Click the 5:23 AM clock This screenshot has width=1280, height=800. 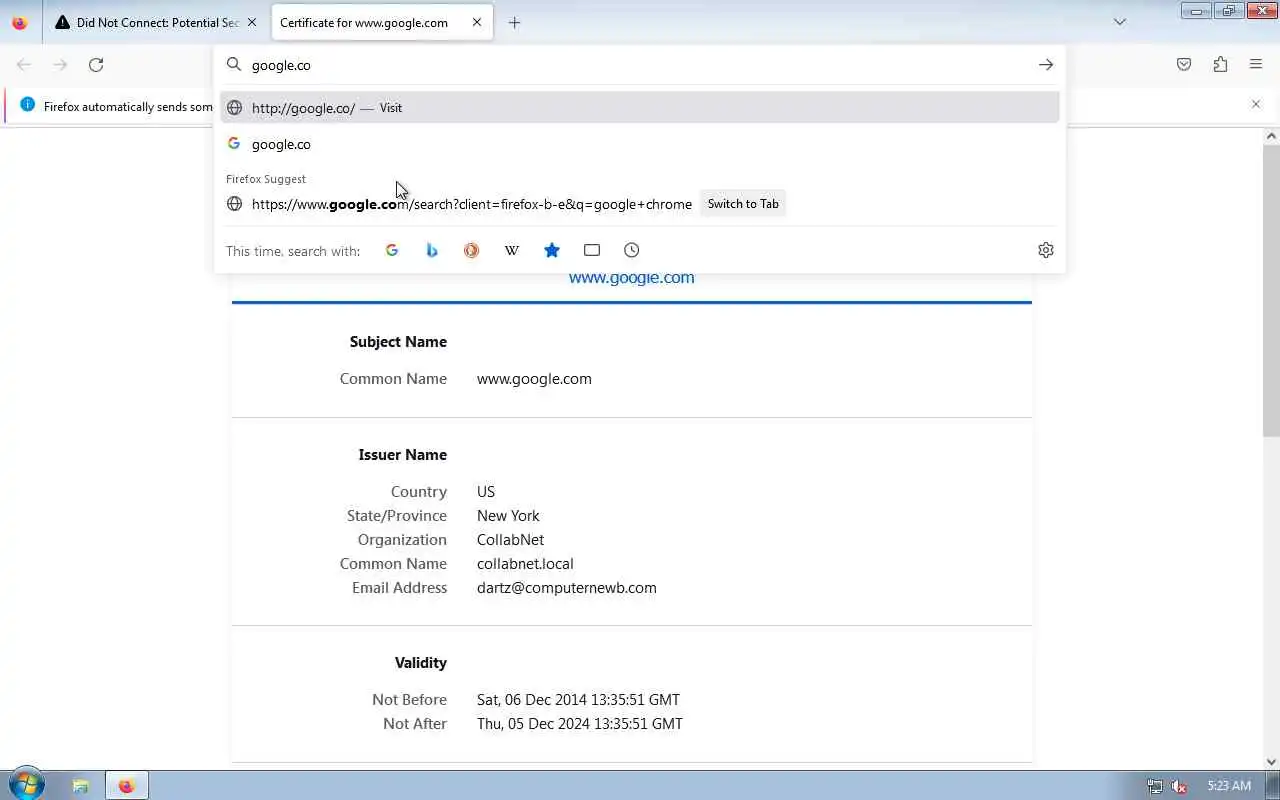[x=1229, y=786]
